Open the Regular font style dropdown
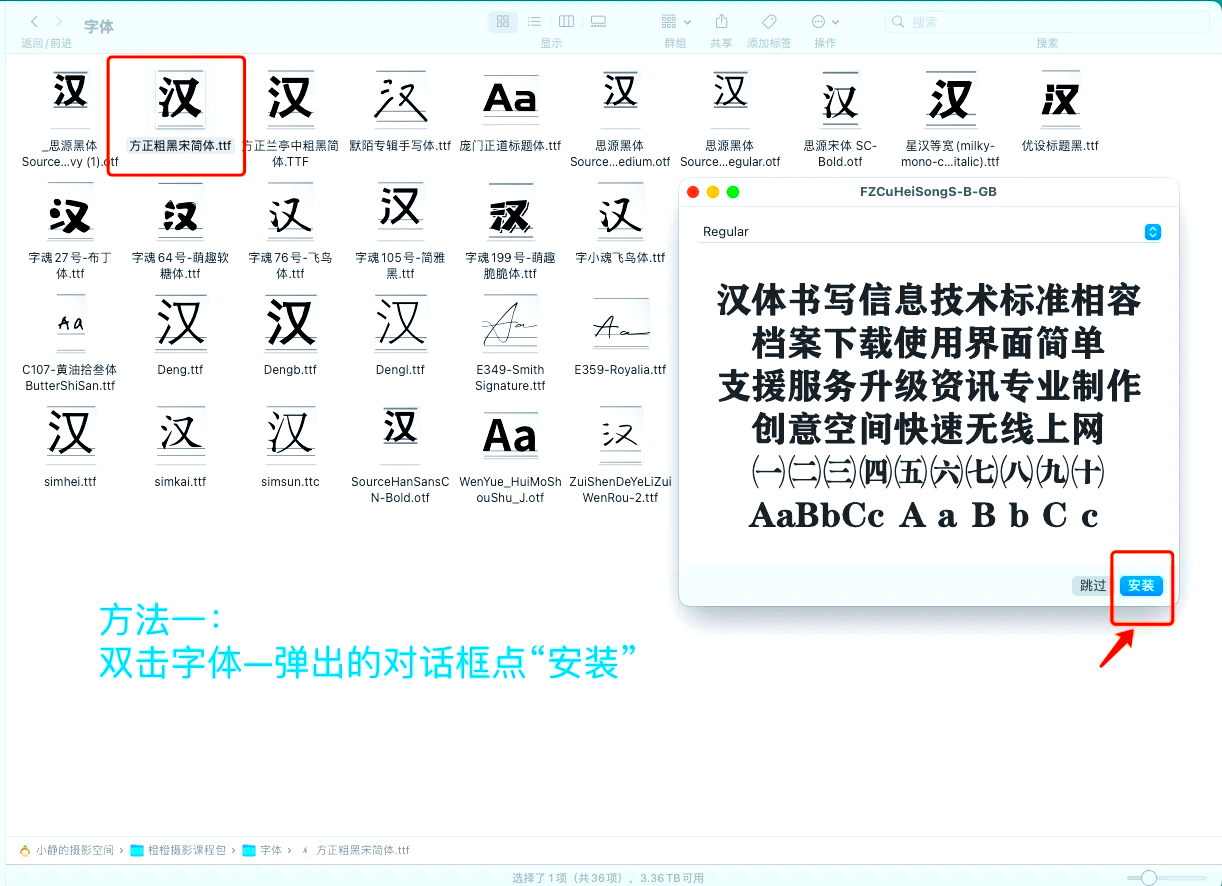 930,231
